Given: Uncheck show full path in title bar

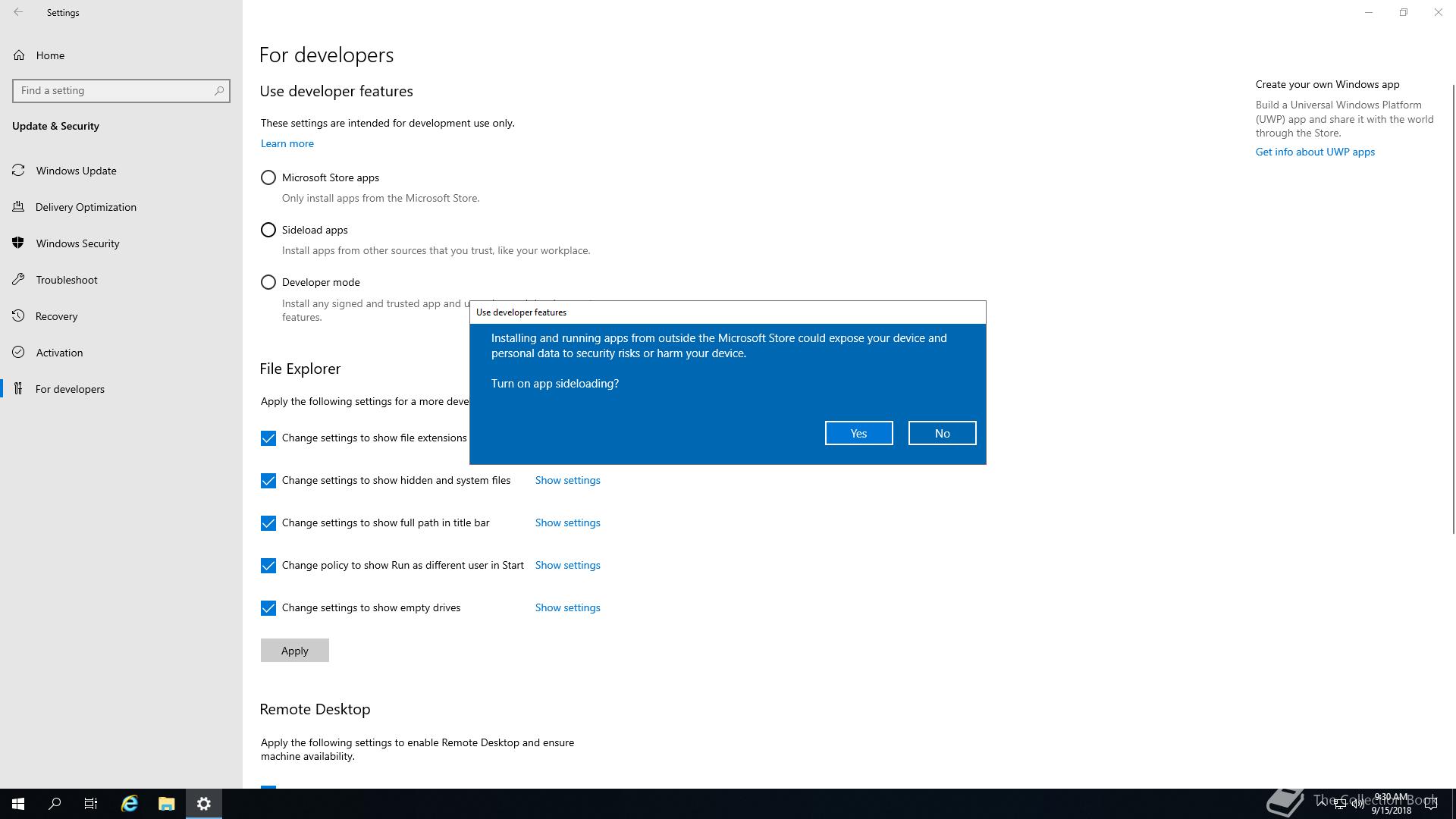Looking at the screenshot, I should pos(268,523).
